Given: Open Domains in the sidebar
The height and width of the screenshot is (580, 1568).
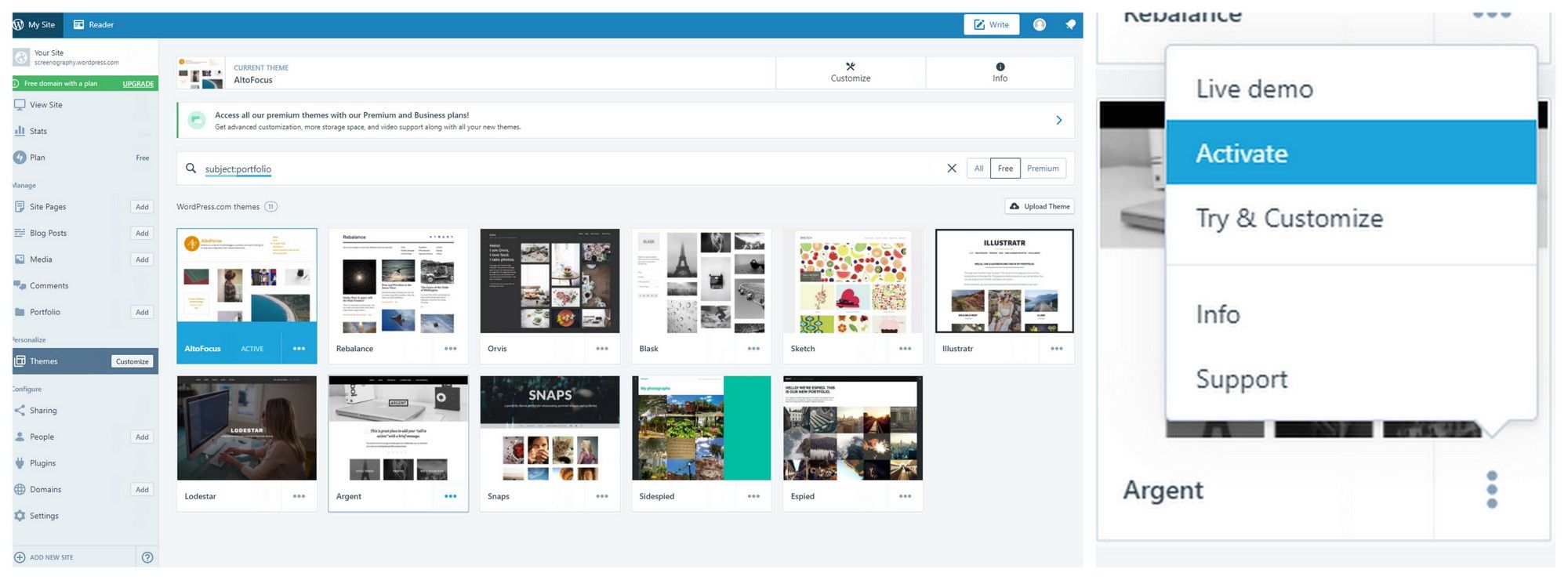Looking at the screenshot, I should click(45, 490).
